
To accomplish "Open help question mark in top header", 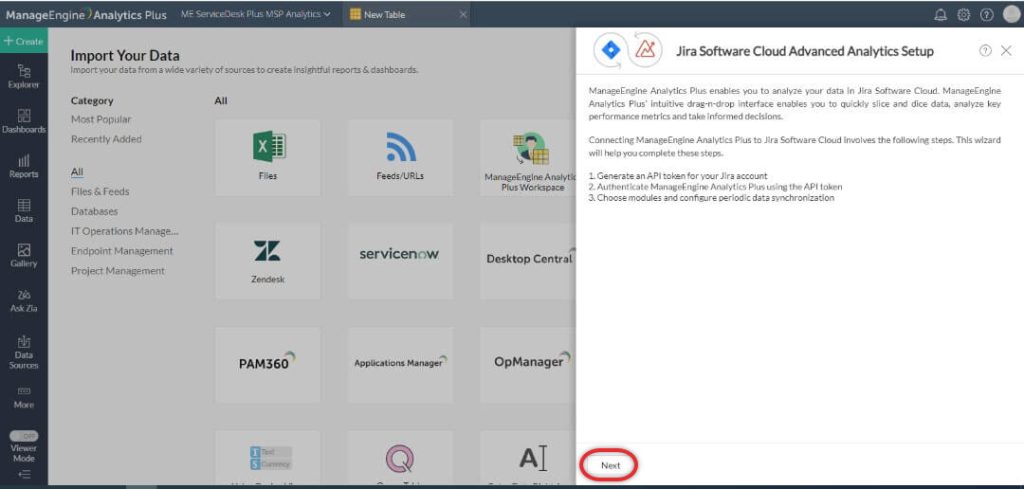I will [x=986, y=15].
